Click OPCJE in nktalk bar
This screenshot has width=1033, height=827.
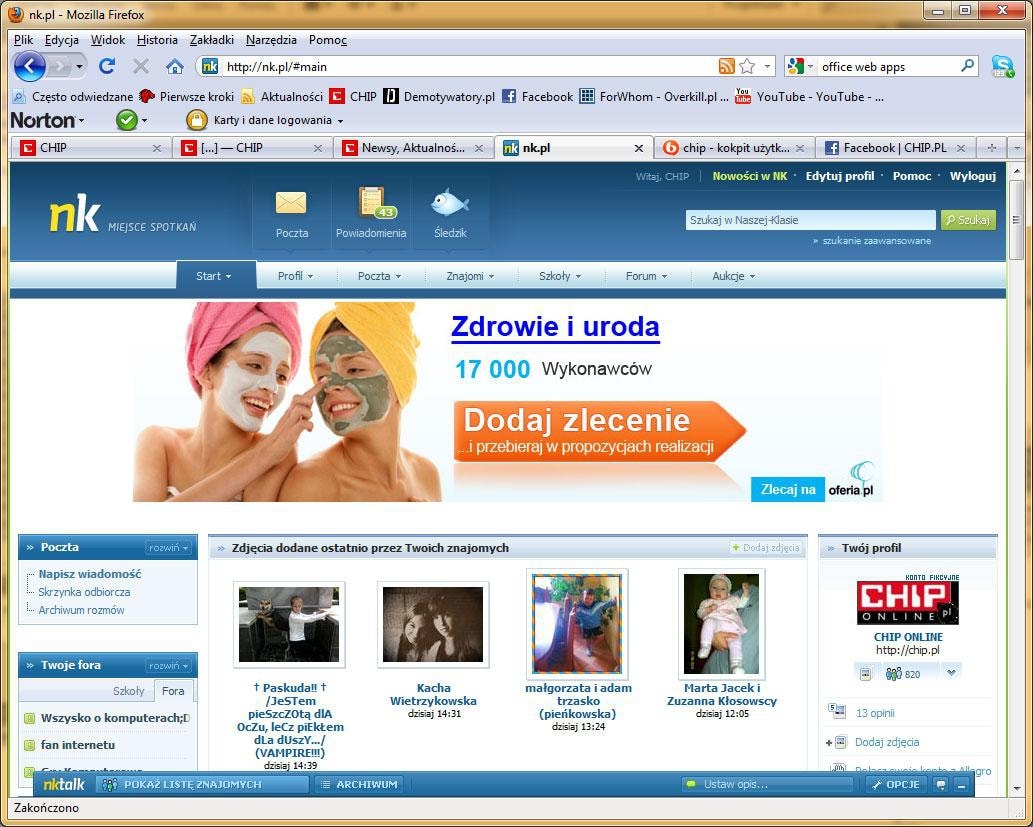pyautogui.click(x=896, y=784)
